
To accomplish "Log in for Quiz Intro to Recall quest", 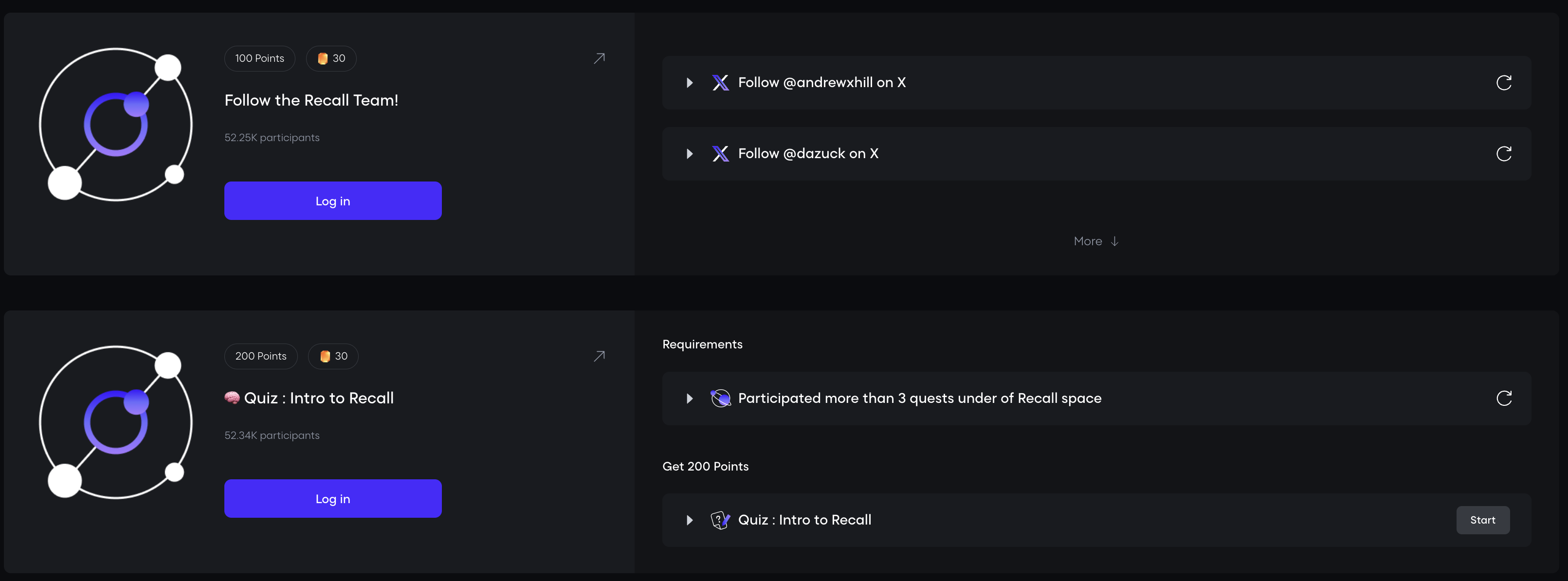I will tap(332, 499).
